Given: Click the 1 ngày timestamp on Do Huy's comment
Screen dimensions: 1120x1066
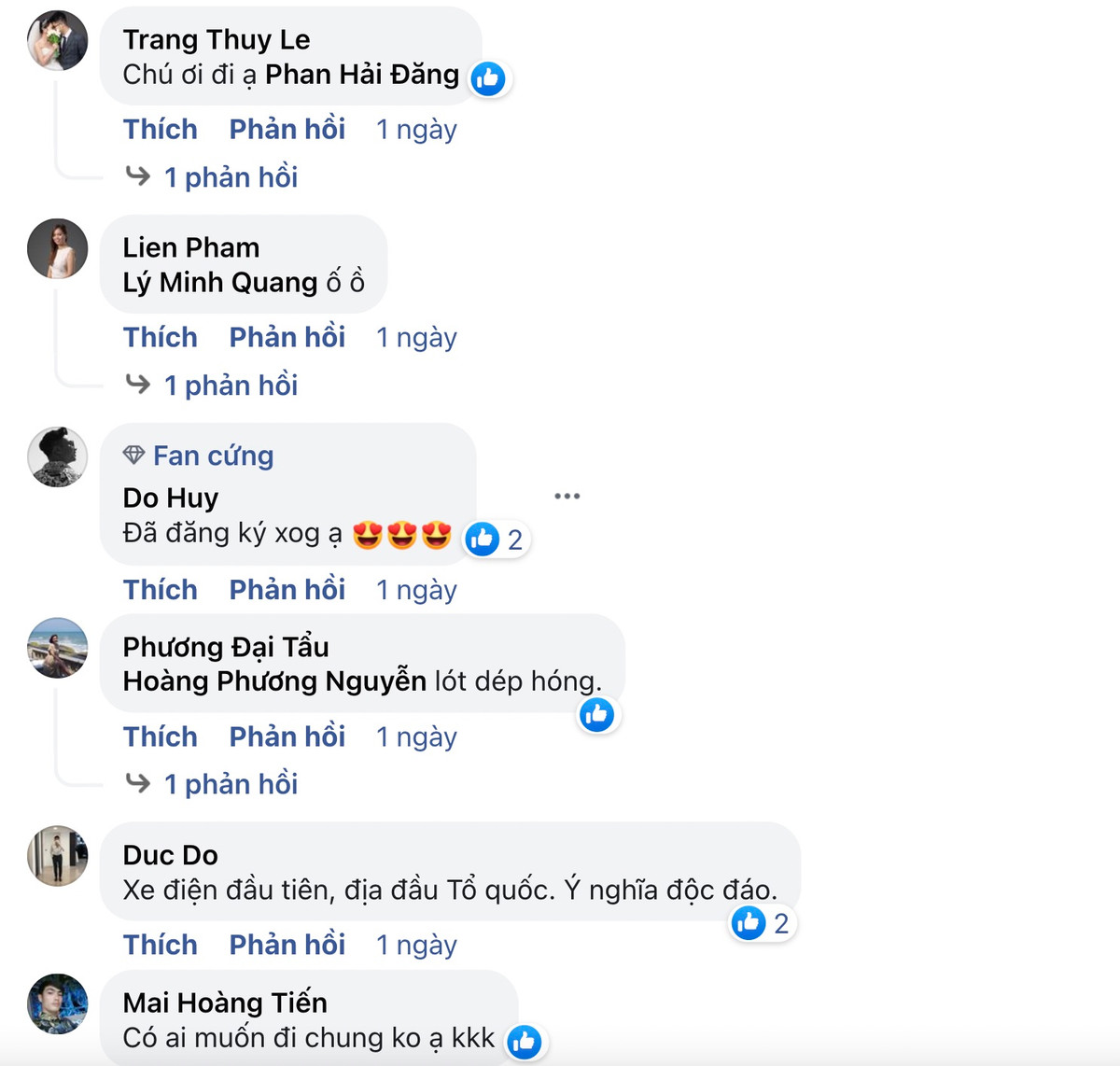Looking at the screenshot, I should [416, 589].
